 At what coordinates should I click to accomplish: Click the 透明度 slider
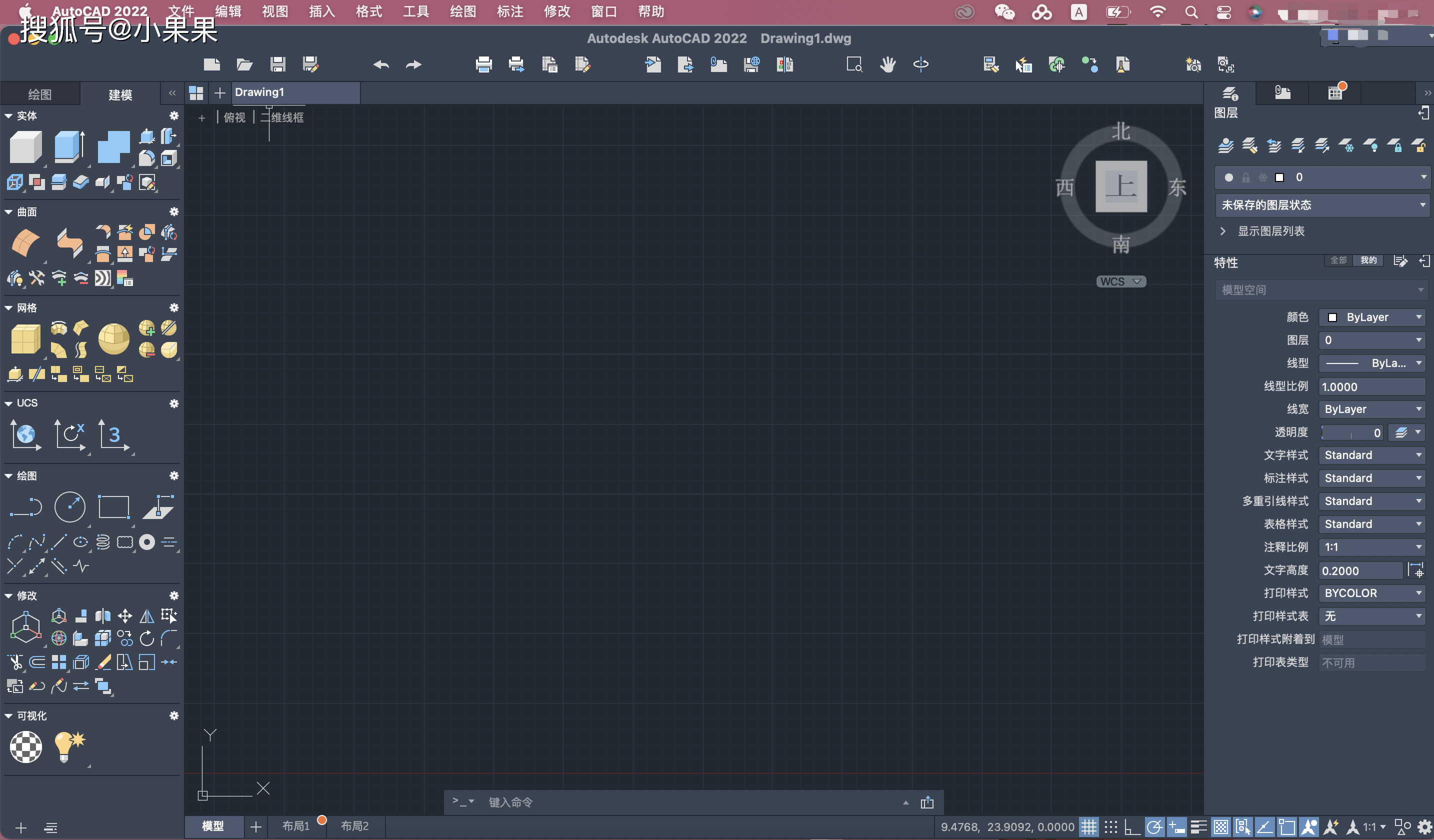[1352, 433]
